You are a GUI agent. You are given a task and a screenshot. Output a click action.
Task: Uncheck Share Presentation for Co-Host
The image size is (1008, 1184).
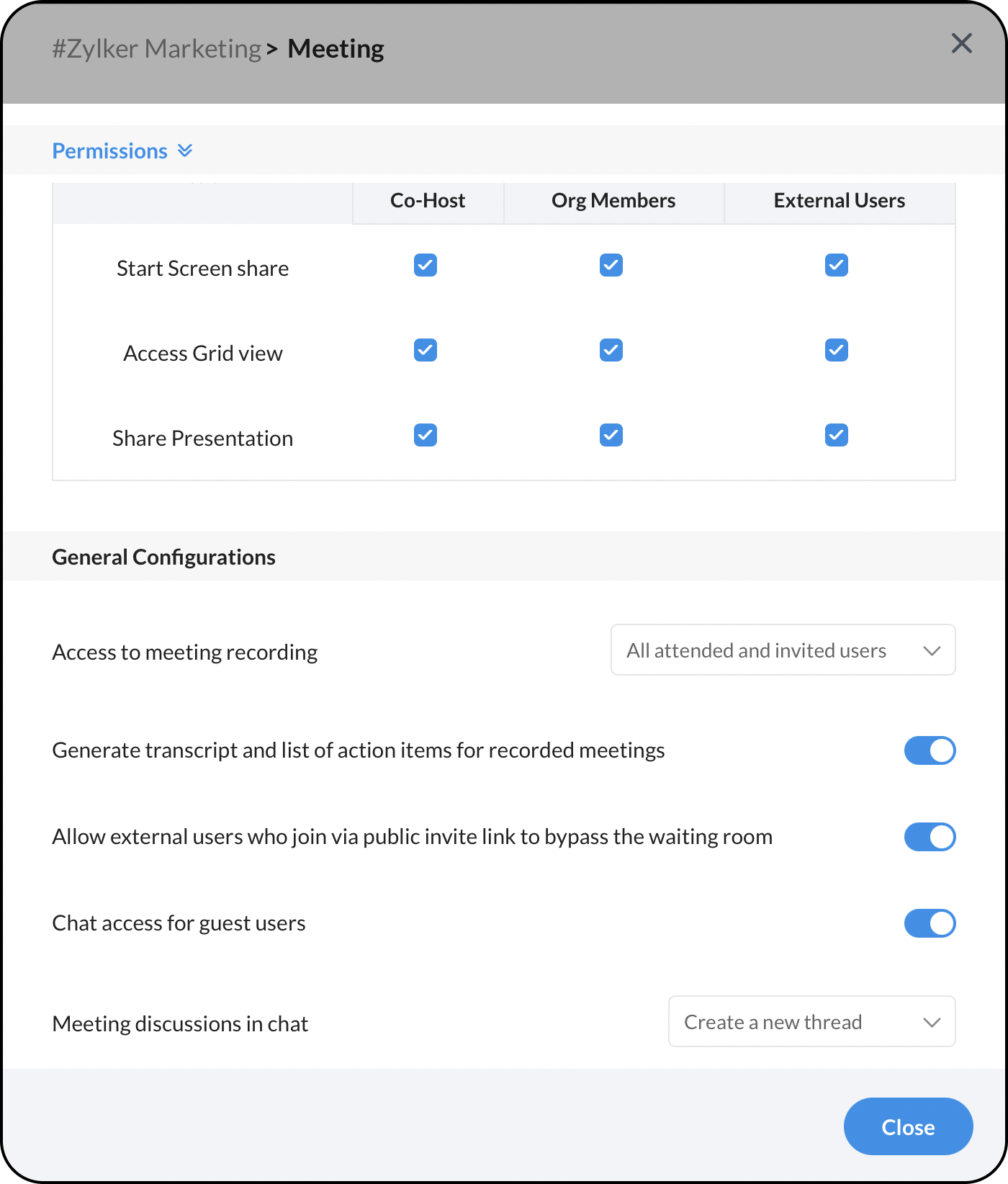pos(426,436)
